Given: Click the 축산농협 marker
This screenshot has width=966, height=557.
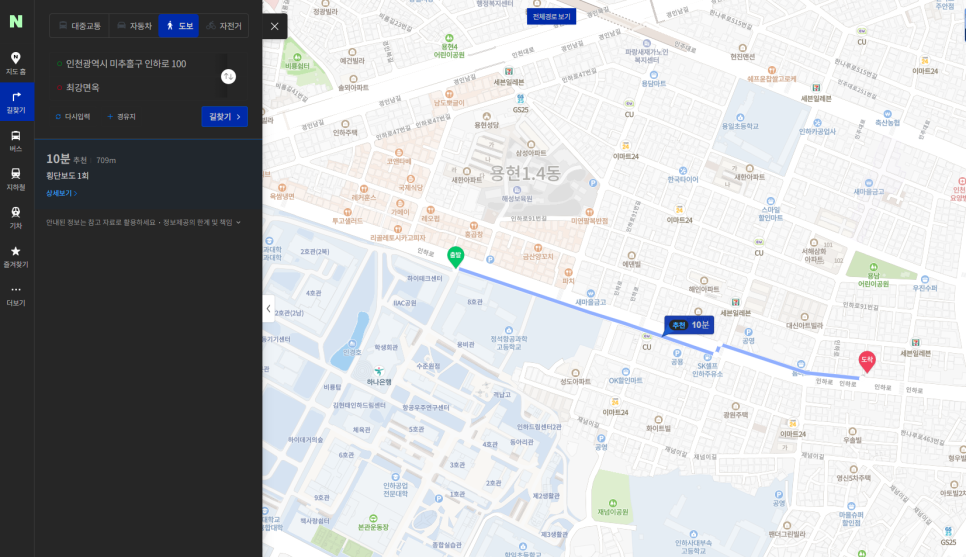Looking at the screenshot, I should tap(887, 114).
